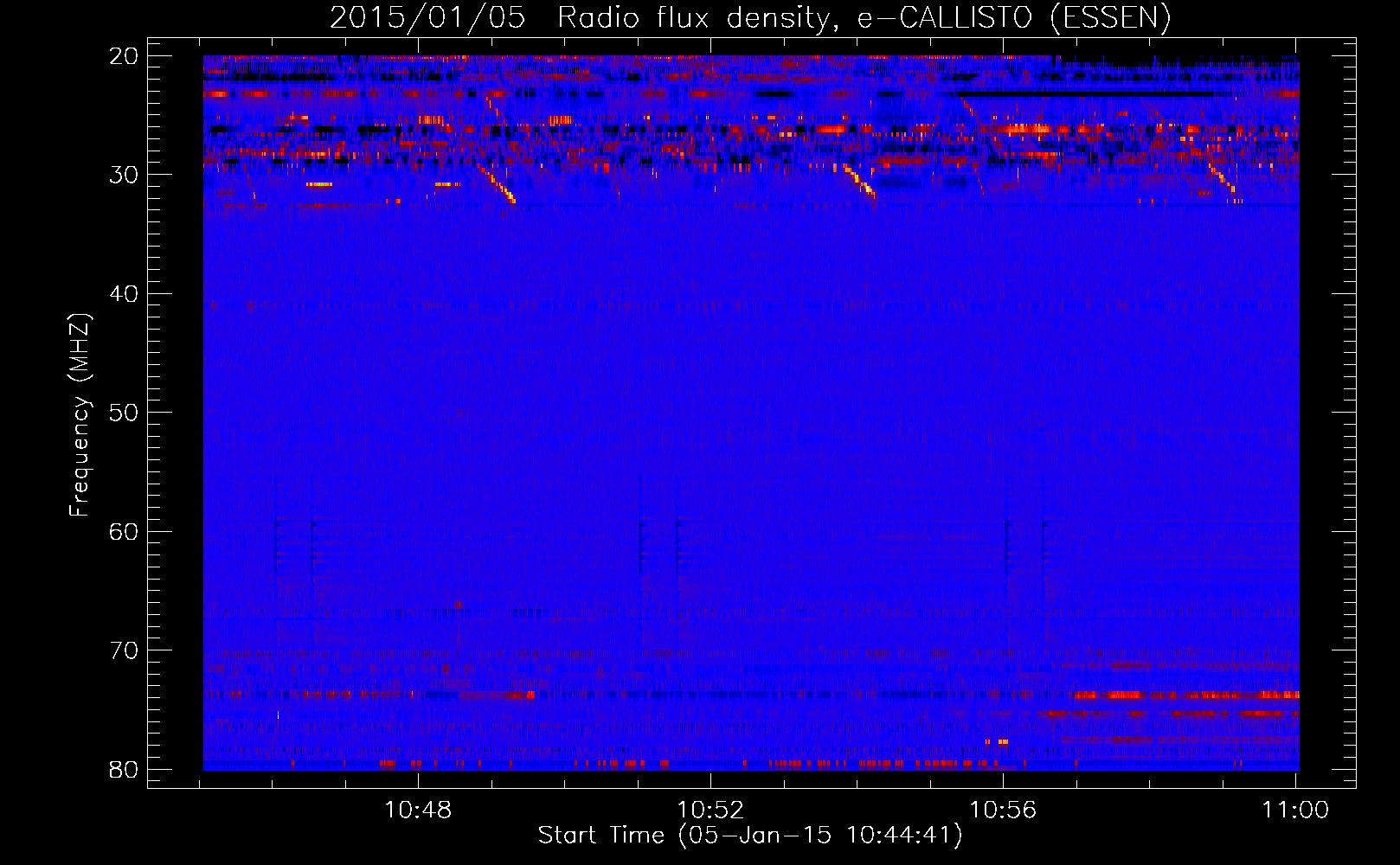Image resolution: width=1400 pixels, height=865 pixels.
Task: Click the "Start Time (05-Jan-15 10:44:41)" axis label
Action: 750,836
